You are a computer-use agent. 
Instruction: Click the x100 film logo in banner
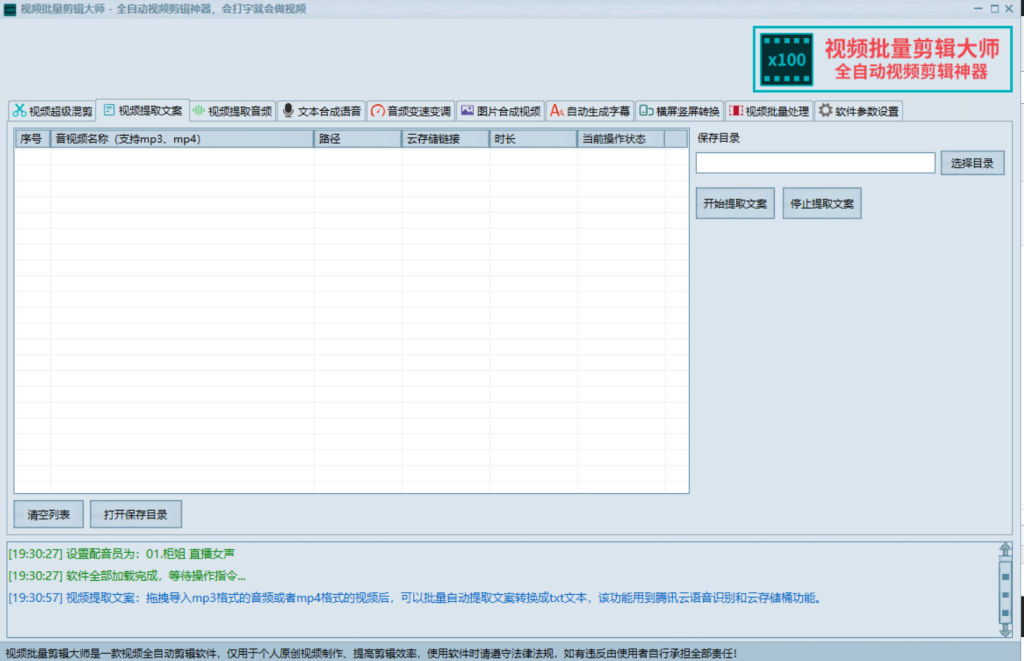[787, 59]
